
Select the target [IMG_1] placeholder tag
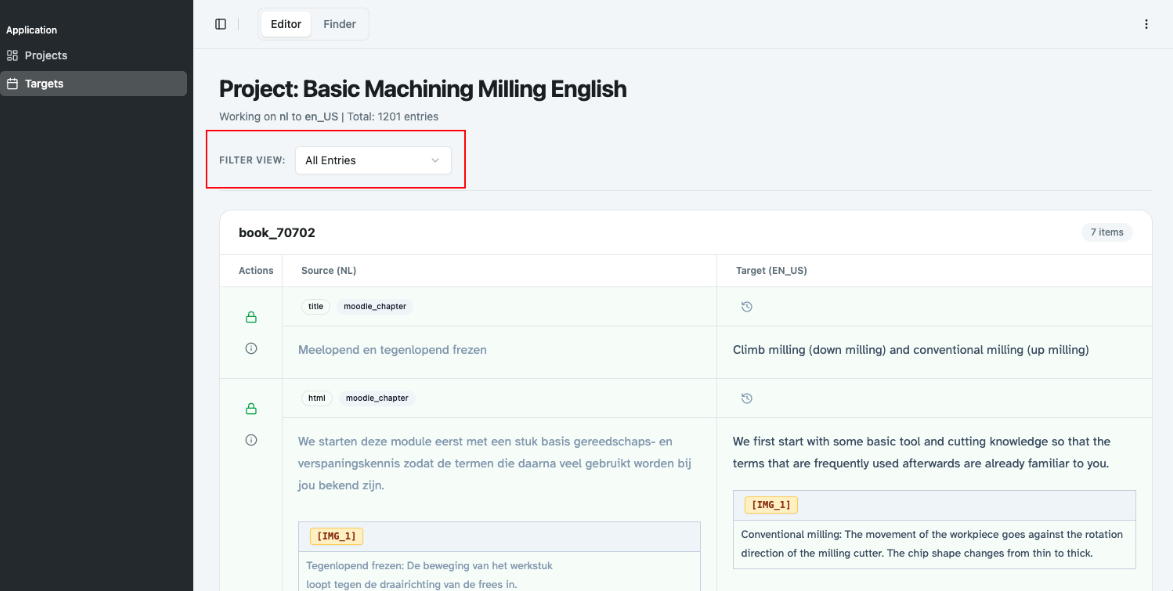click(771, 505)
